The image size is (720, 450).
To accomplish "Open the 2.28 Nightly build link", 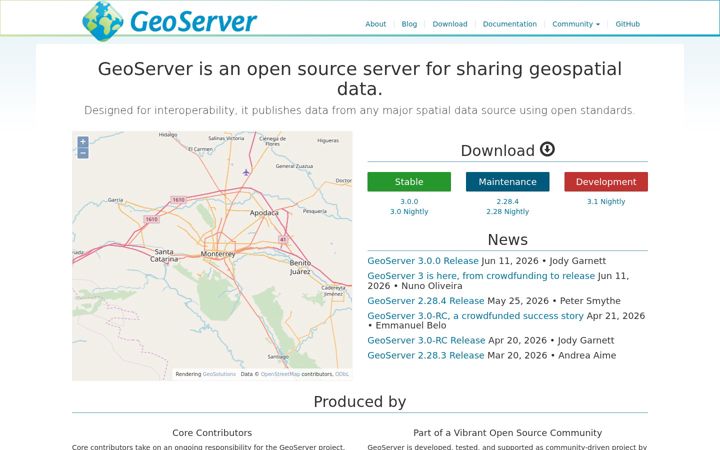I will pos(507,211).
